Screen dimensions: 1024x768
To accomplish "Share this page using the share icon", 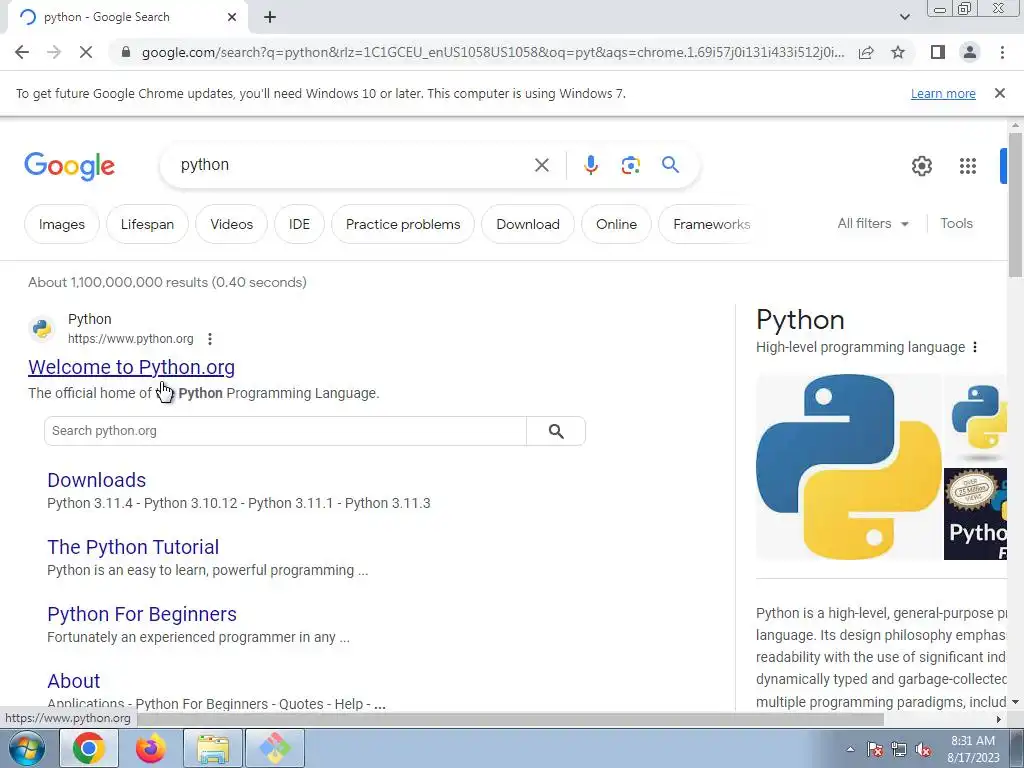I will tap(866, 52).
